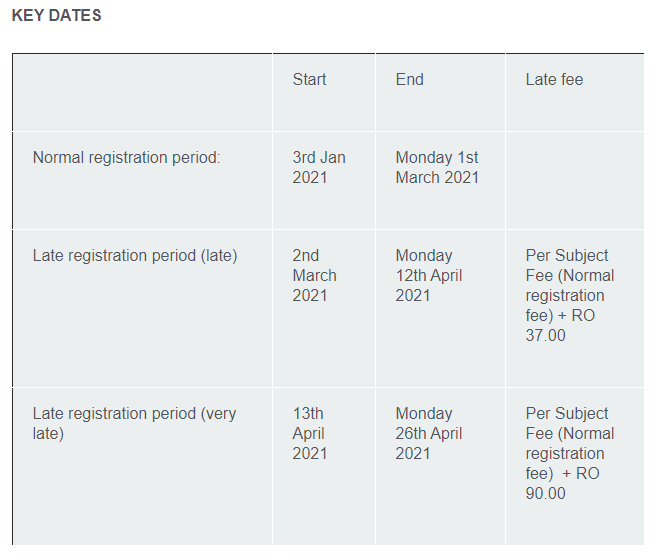The image size is (662, 560).
Task: Select the Normal registration period label
Action: pos(126,158)
